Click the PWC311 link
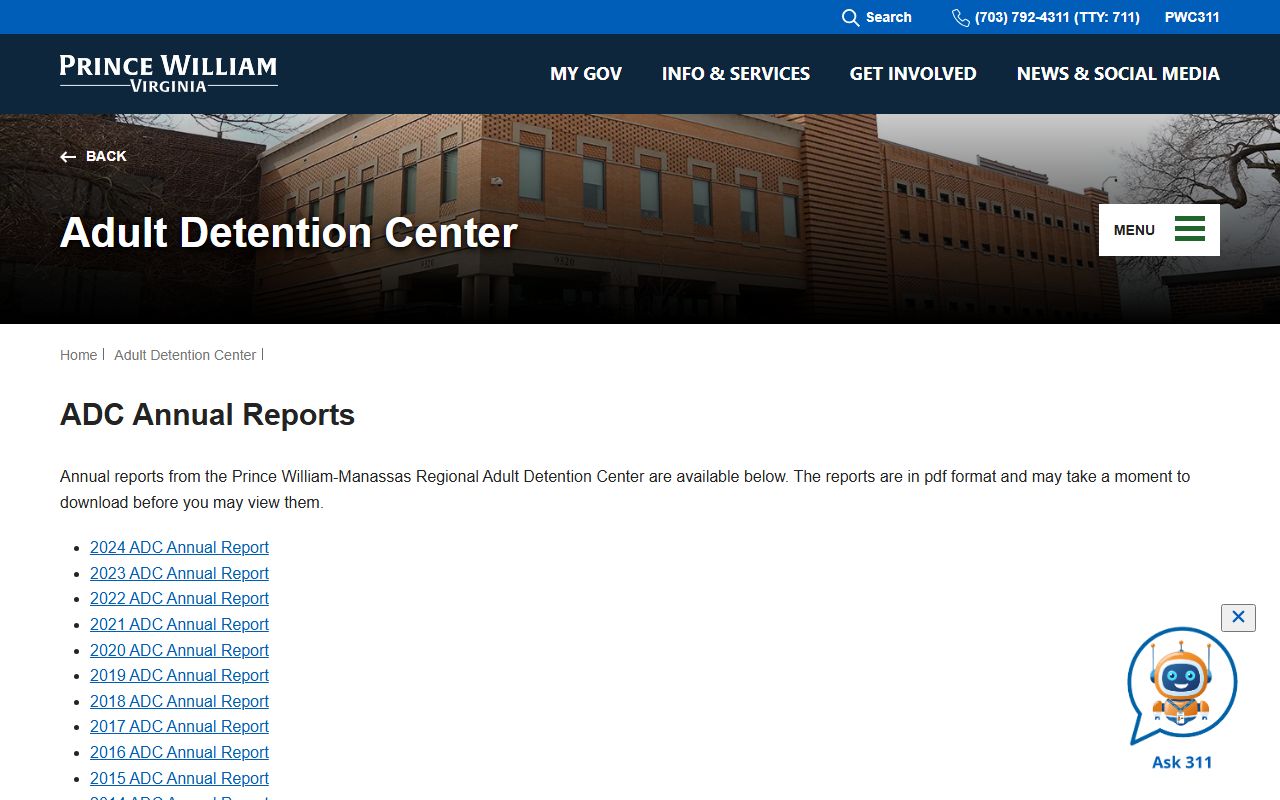This screenshot has width=1280, height=800. (x=1192, y=17)
